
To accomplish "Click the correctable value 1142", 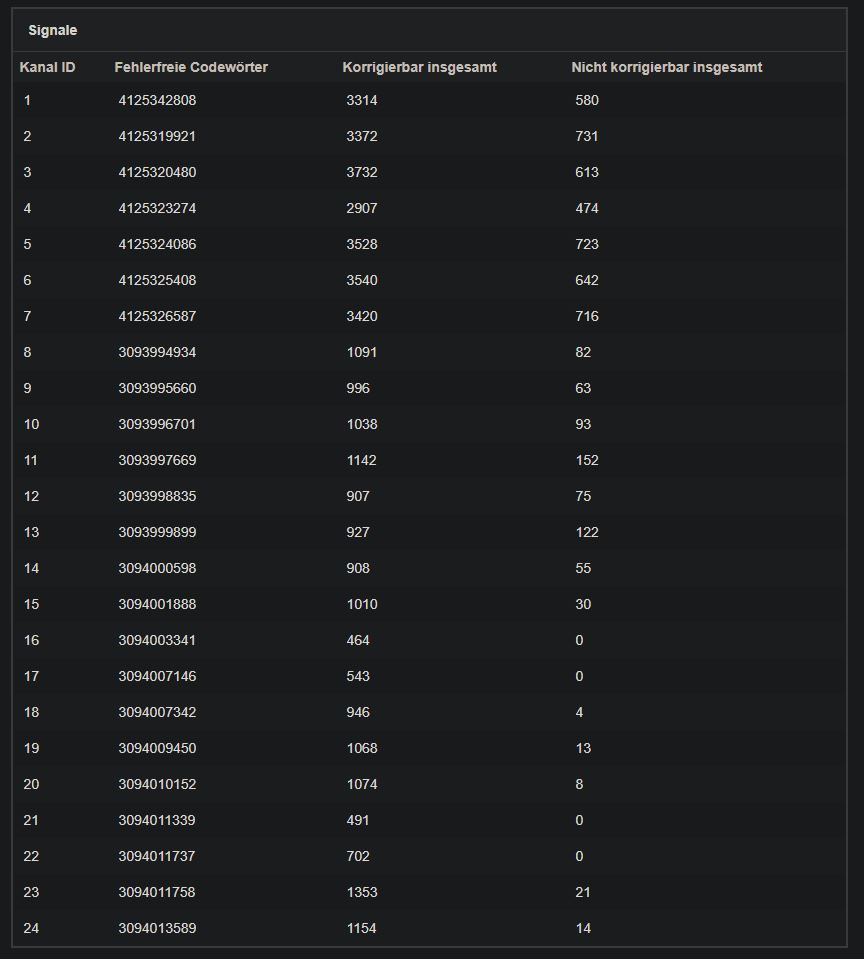I will click(362, 460).
